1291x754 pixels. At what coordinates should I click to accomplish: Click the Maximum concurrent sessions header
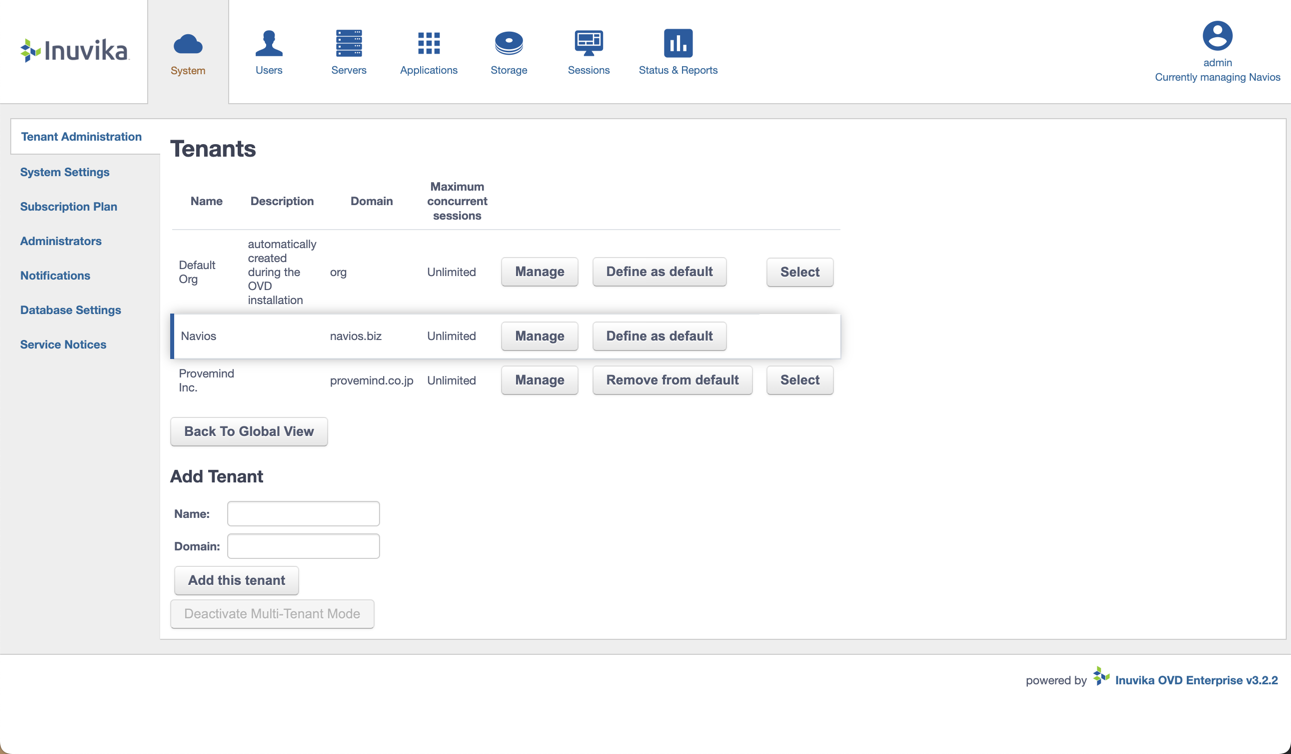pos(457,201)
